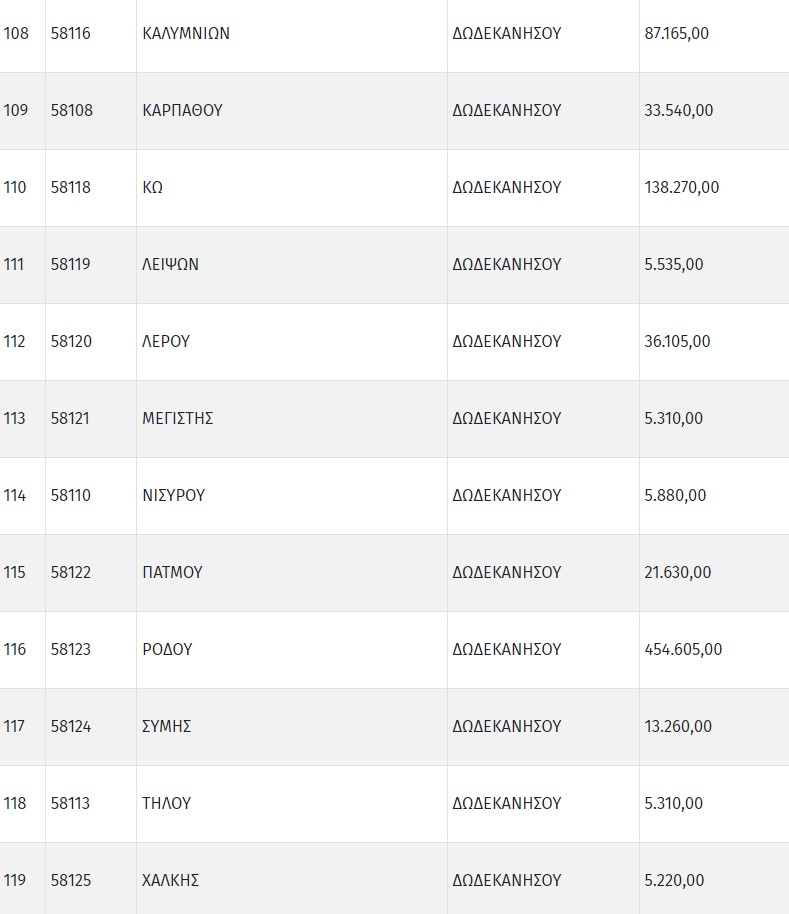Screen dimensions: 789x914
Task: Click the ΤΗΛΟΥ municipality name
Action: (x=167, y=803)
